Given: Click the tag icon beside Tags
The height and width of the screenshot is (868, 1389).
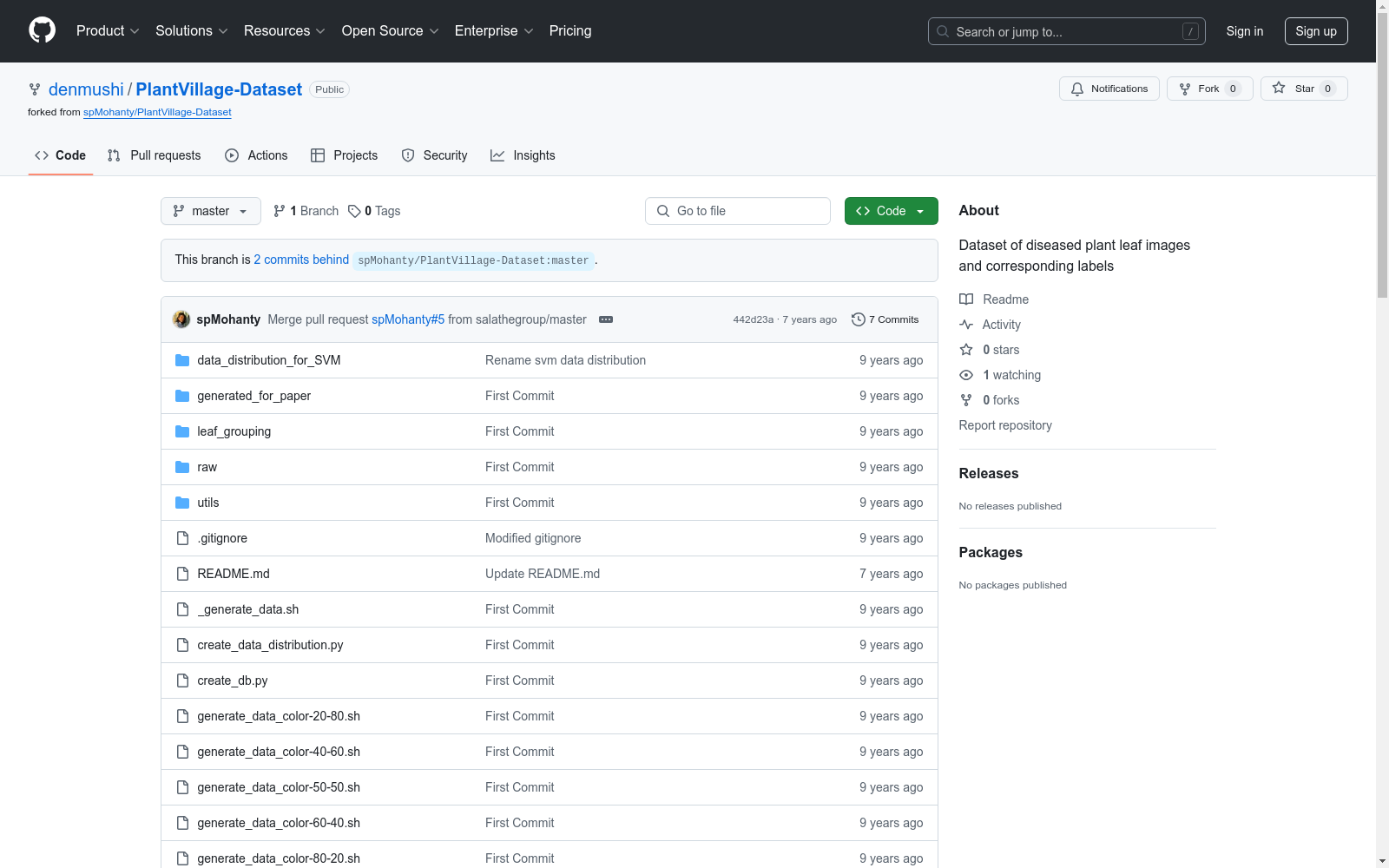Looking at the screenshot, I should pos(354,211).
